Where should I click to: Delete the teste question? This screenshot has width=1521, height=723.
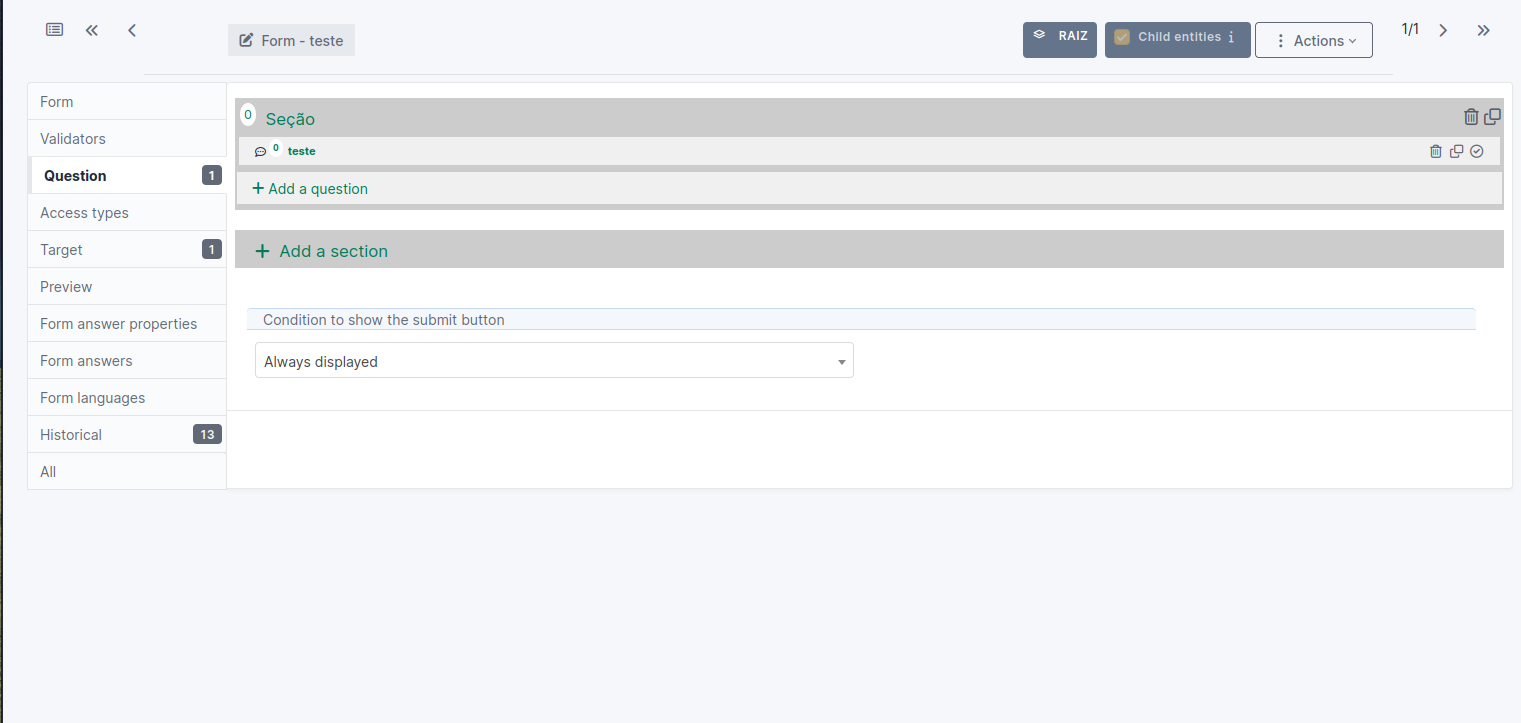click(x=1436, y=151)
